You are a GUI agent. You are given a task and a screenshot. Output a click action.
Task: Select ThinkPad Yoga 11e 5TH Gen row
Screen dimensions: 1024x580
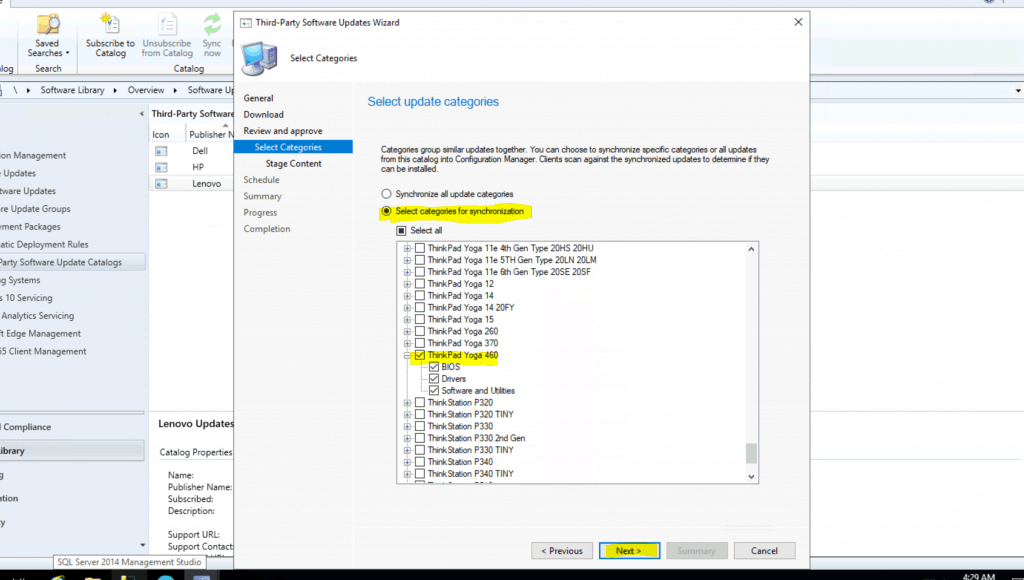(x=512, y=260)
